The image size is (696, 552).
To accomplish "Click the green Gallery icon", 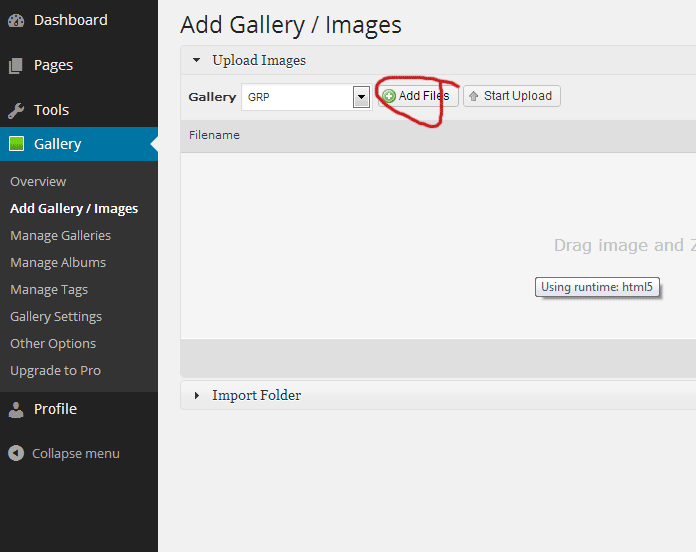I will coord(16,144).
